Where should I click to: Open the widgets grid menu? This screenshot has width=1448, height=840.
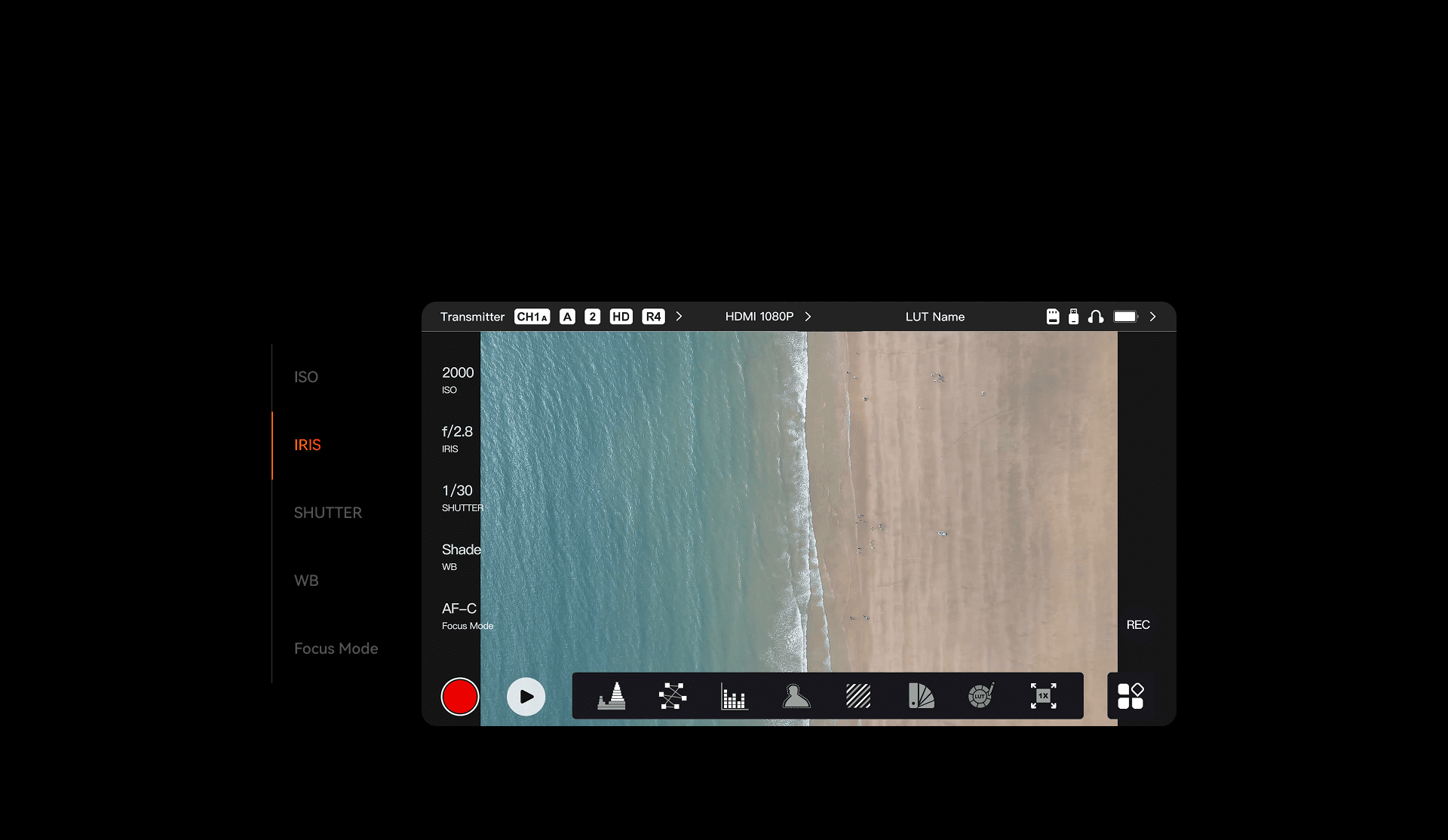pyautogui.click(x=1130, y=696)
